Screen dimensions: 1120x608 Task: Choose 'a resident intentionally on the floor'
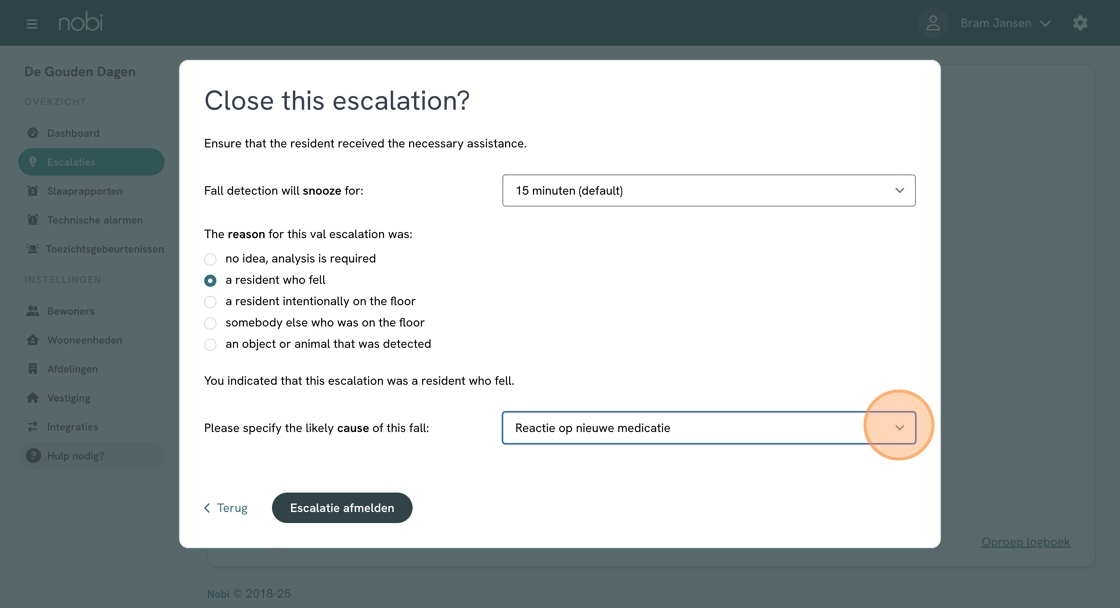pos(210,302)
